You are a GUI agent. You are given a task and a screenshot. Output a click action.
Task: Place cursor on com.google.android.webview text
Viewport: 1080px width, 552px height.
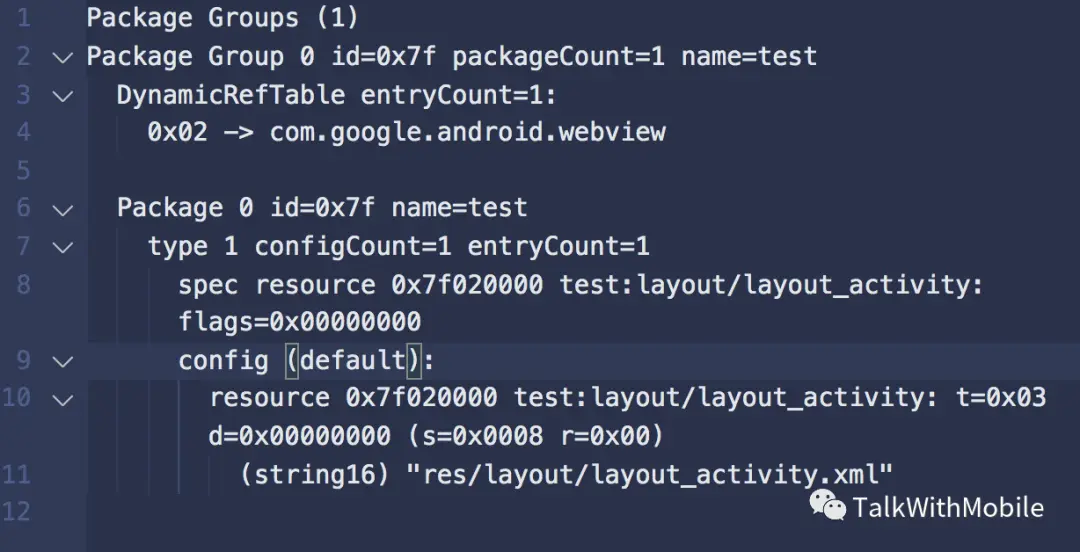click(468, 132)
